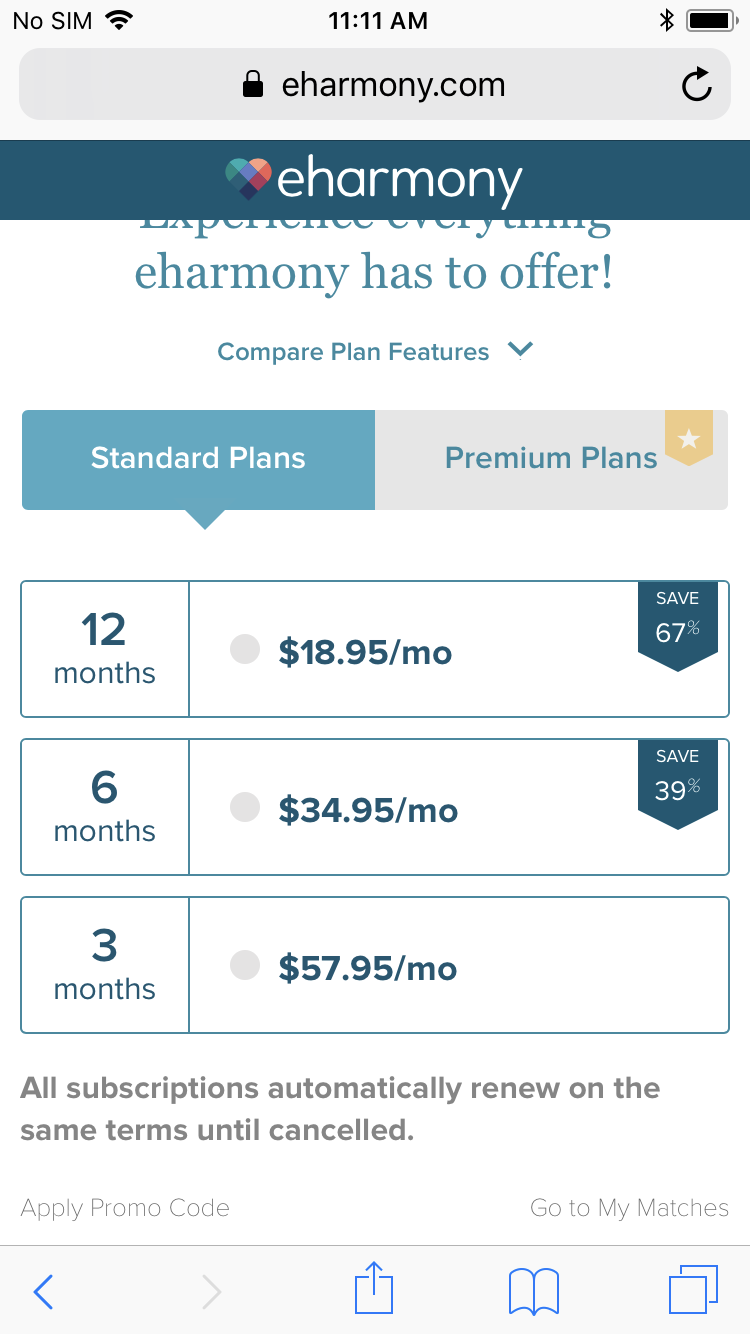The height and width of the screenshot is (1334, 750).
Task: Tap the 12 months plan duration box
Action: point(105,649)
